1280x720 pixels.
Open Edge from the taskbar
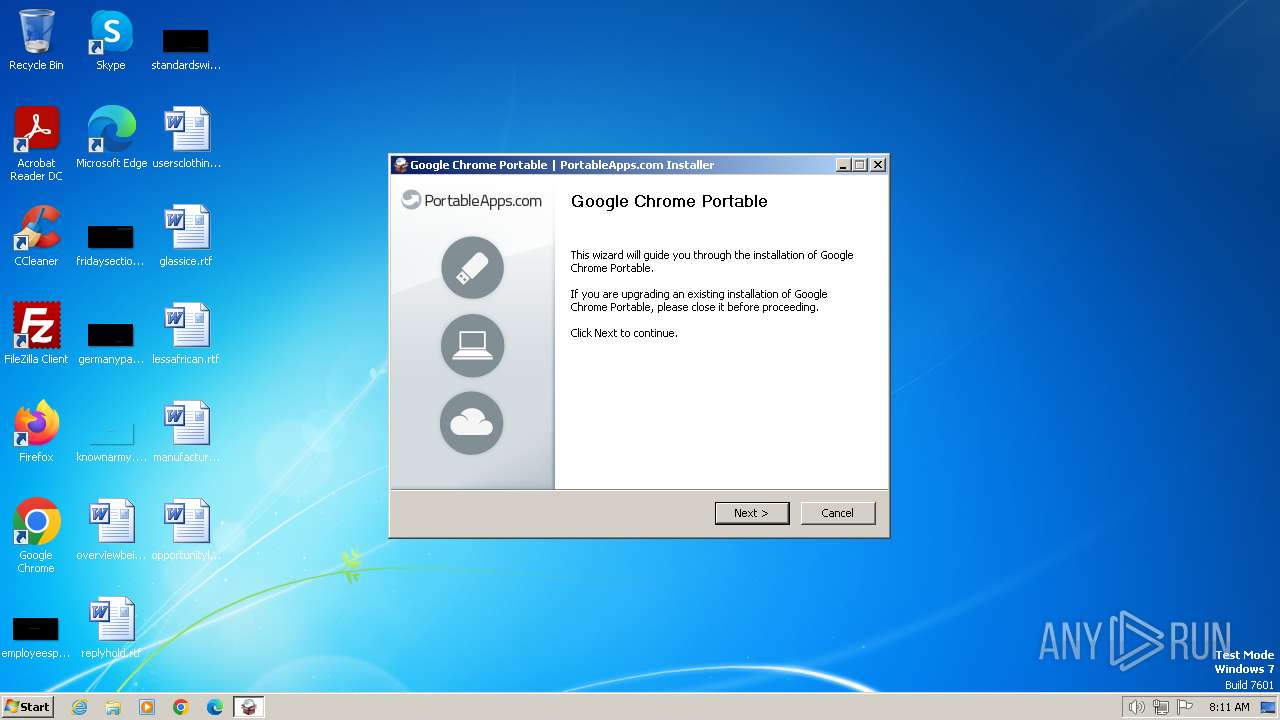click(x=215, y=707)
